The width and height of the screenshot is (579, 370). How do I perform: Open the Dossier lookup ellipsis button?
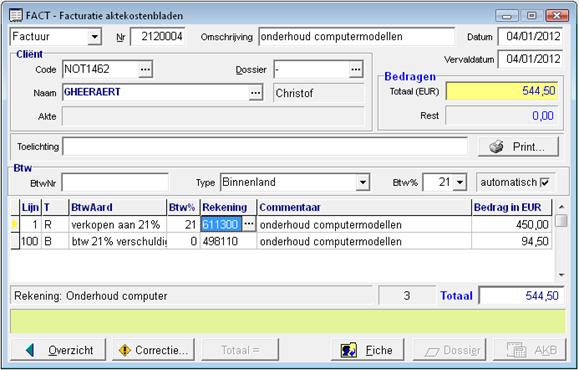(356, 69)
